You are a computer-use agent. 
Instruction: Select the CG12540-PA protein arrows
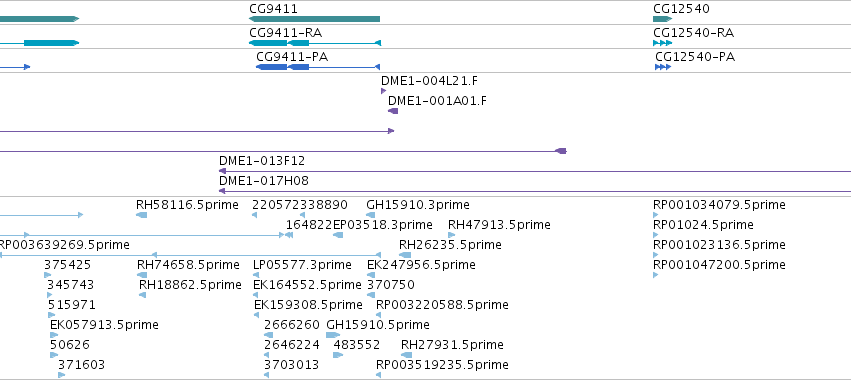[663, 67]
